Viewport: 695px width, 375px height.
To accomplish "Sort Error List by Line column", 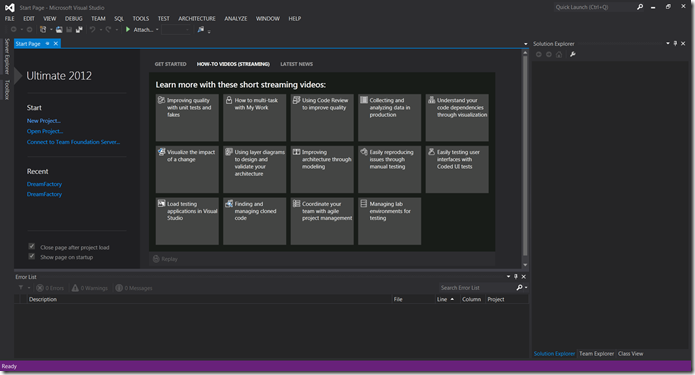I will pos(447,299).
